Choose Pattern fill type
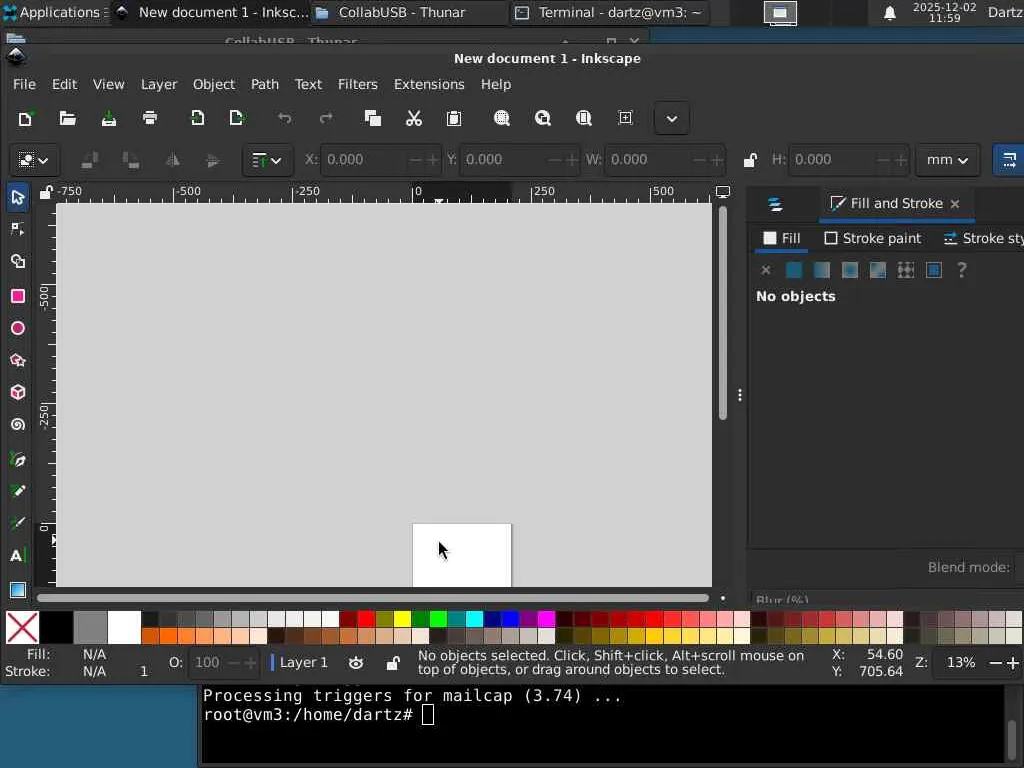 click(x=906, y=270)
